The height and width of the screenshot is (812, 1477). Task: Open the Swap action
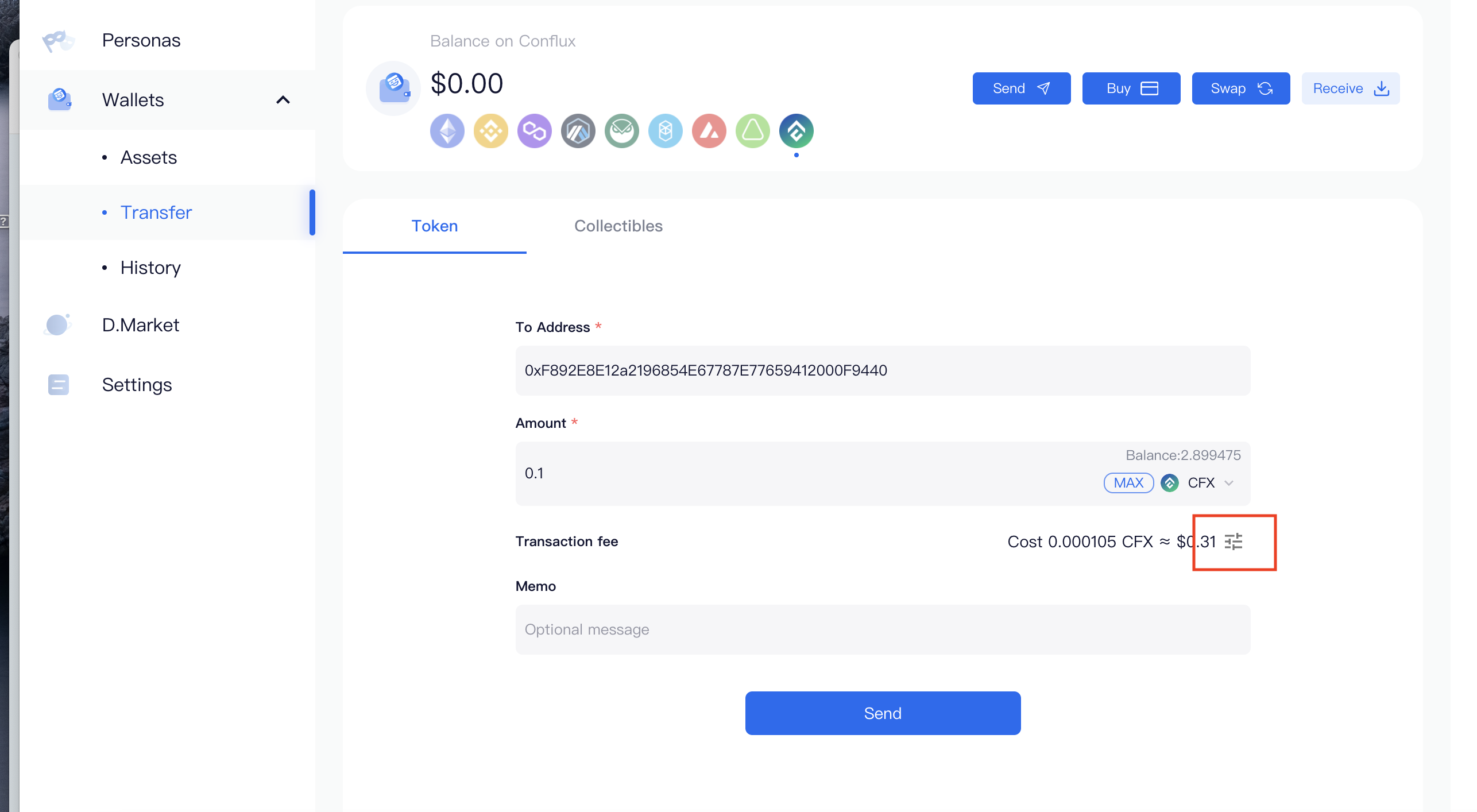pyautogui.click(x=1240, y=88)
